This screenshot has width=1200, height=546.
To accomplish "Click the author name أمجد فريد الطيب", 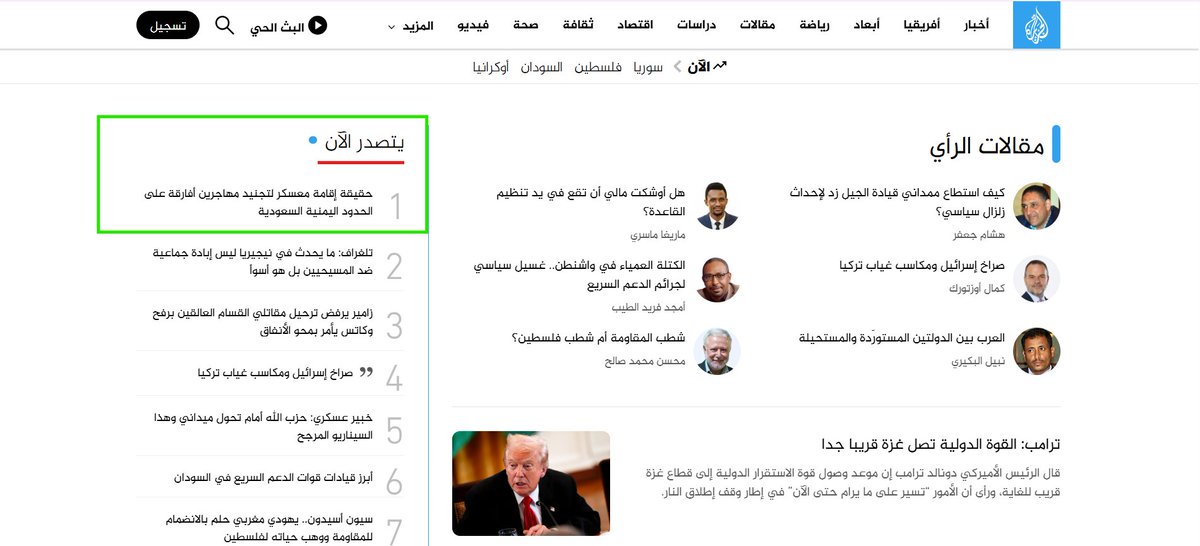I will (x=648, y=307).
